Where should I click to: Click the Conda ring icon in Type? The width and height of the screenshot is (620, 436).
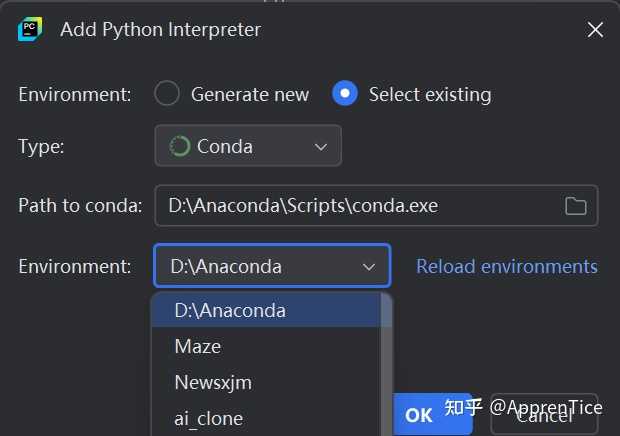coord(180,146)
